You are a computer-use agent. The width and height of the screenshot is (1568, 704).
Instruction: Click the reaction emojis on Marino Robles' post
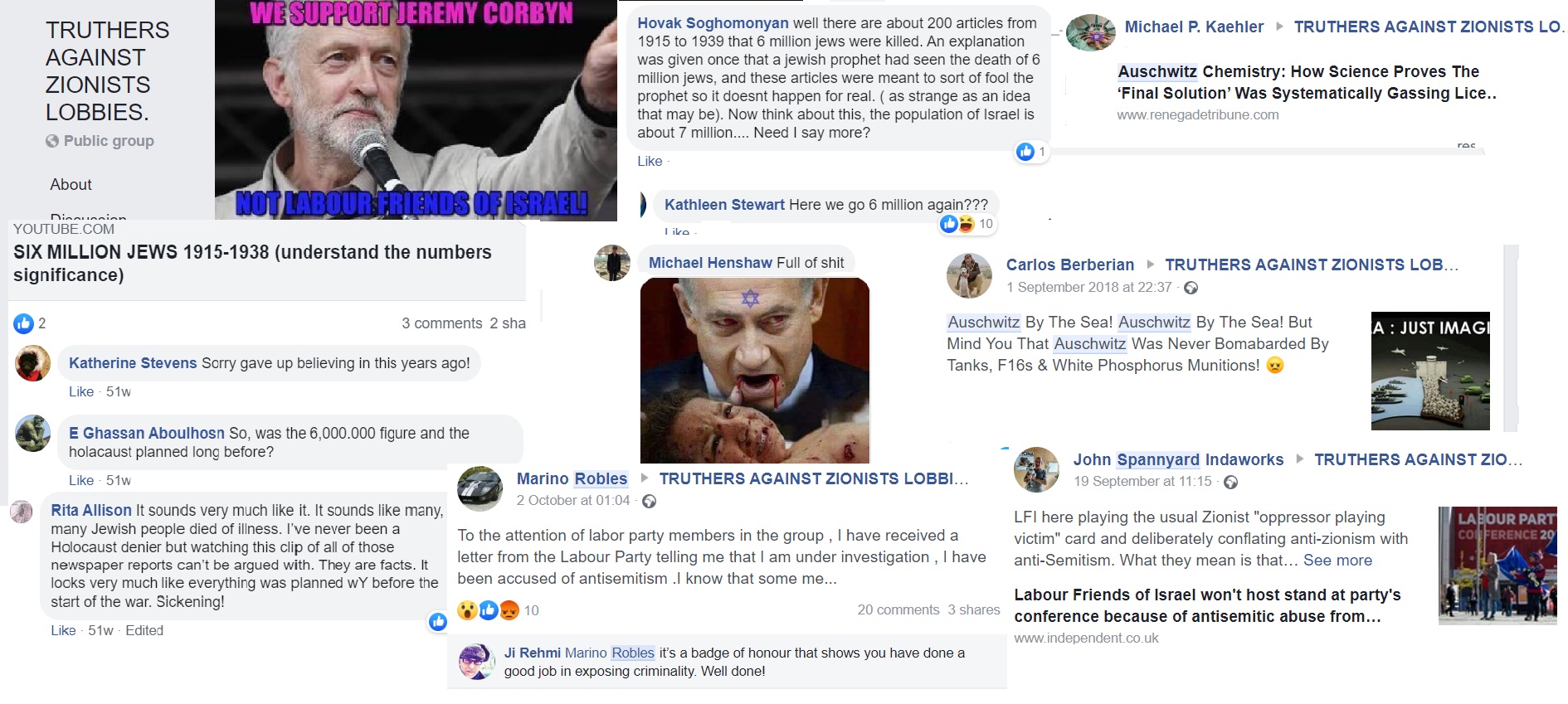489,610
